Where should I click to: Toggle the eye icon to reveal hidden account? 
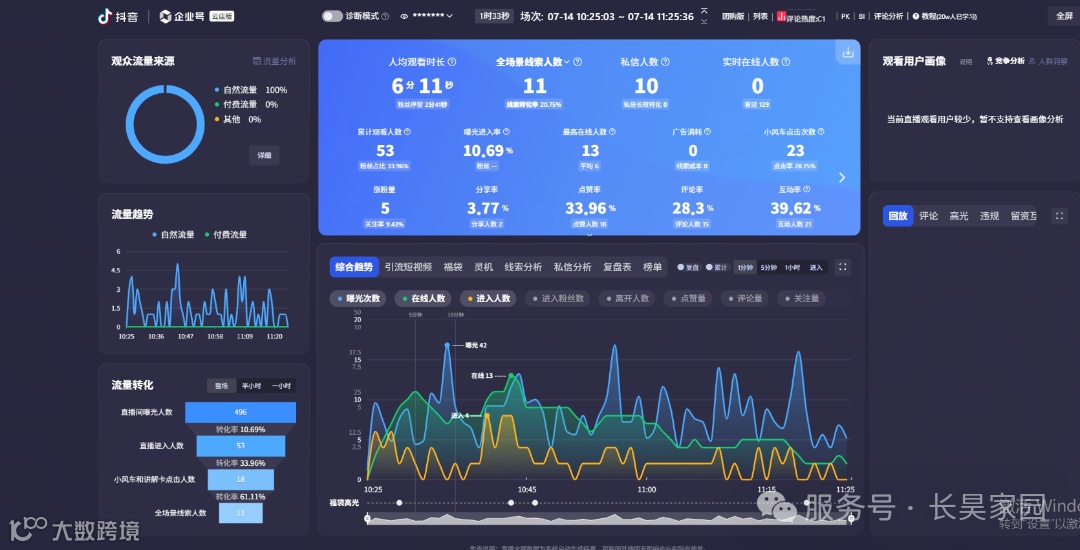(404, 17)
